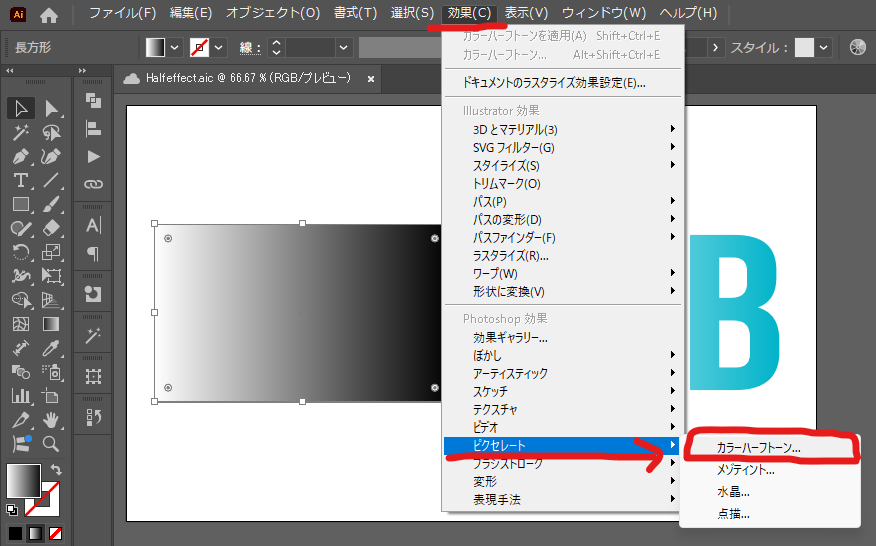Open the Links panel icon
Screen dimensions: 876x546
[x=93, y=184]
